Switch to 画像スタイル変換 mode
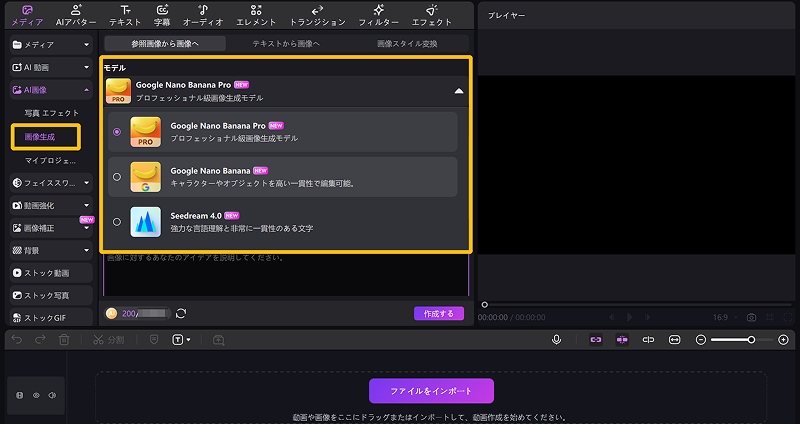 click(407, 44)
